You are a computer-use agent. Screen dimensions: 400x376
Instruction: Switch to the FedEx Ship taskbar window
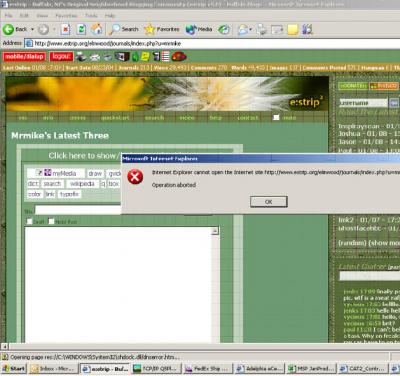[x=207, y=369]
